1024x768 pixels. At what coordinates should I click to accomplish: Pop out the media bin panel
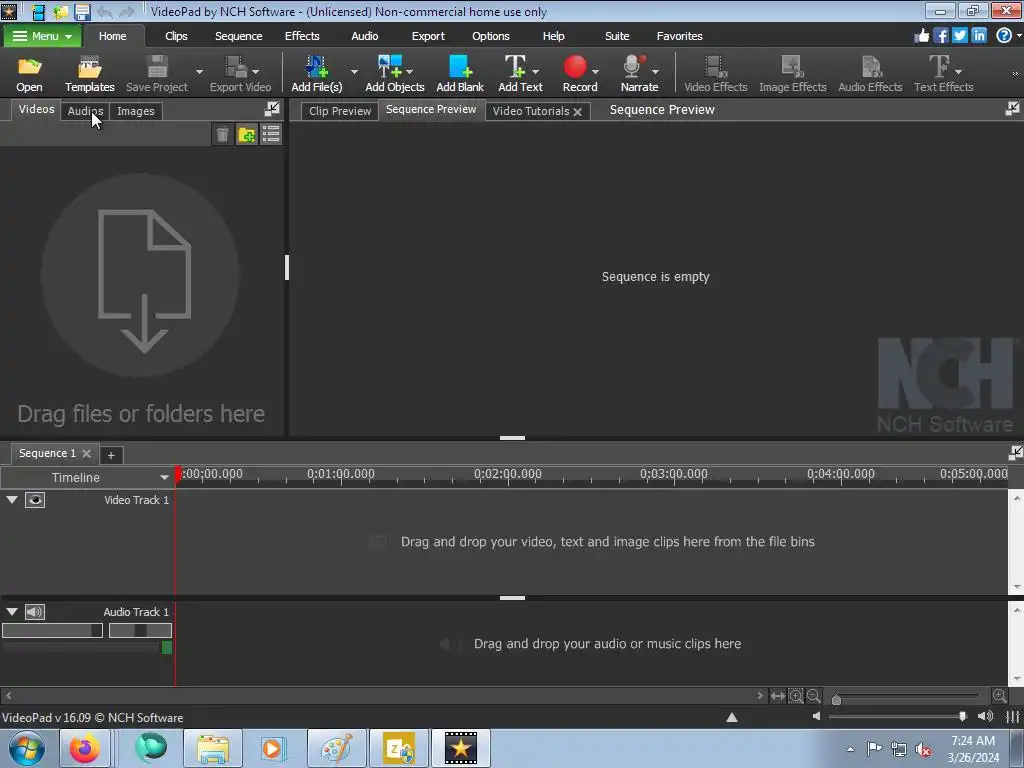click(272, 109)
